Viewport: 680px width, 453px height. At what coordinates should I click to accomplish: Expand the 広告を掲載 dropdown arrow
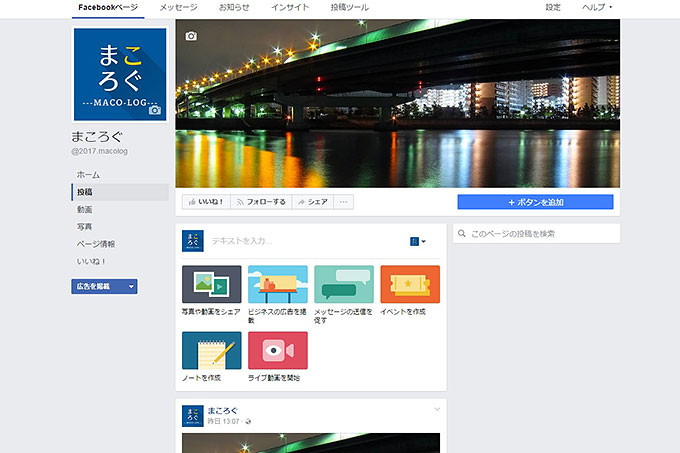coord(131,287)
